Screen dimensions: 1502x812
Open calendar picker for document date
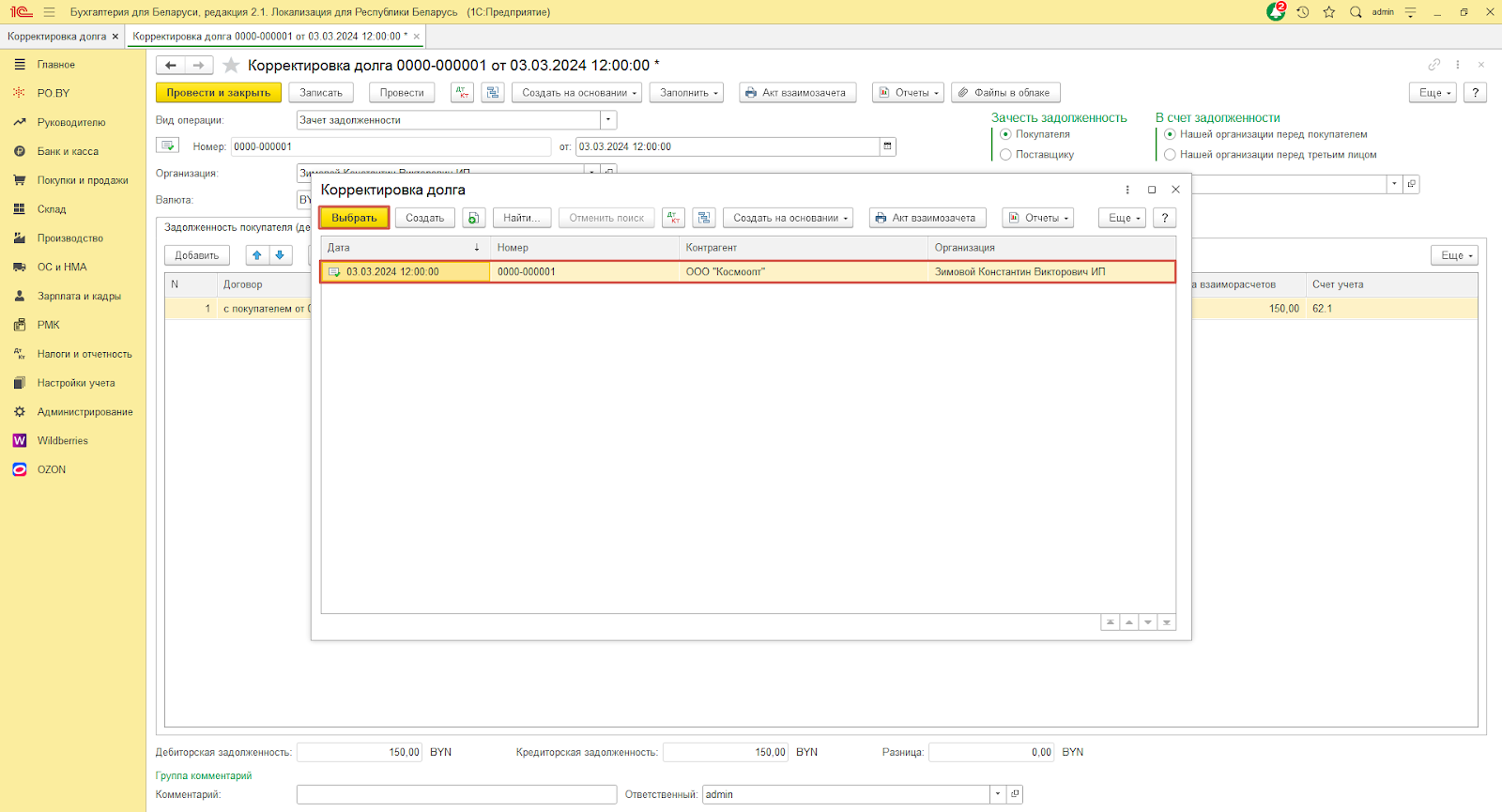(x=887, y=146)
